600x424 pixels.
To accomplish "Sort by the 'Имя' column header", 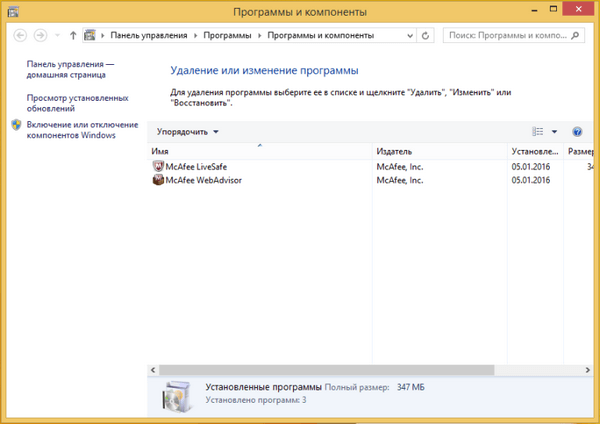I will tap(259, 152).
